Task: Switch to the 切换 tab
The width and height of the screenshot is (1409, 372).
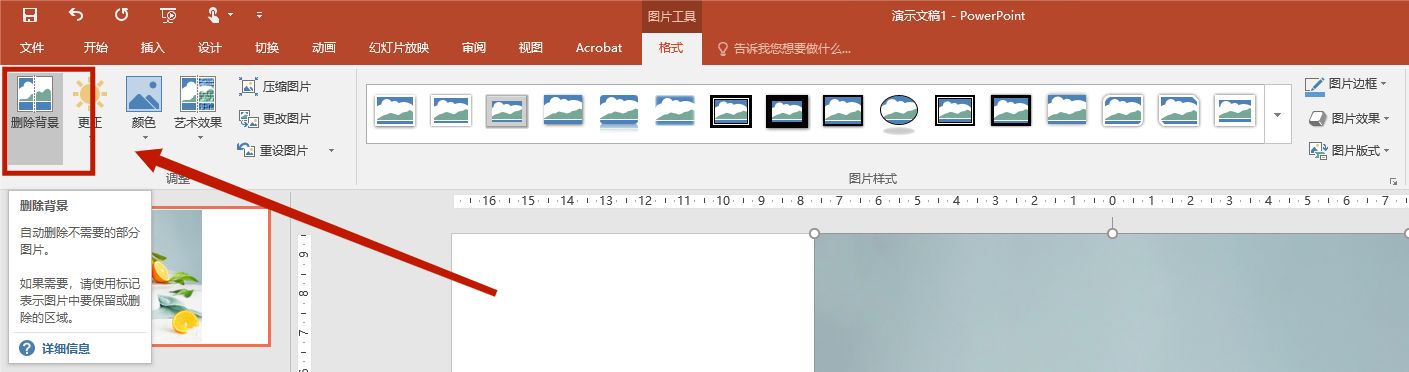Action: click(267, 48)
